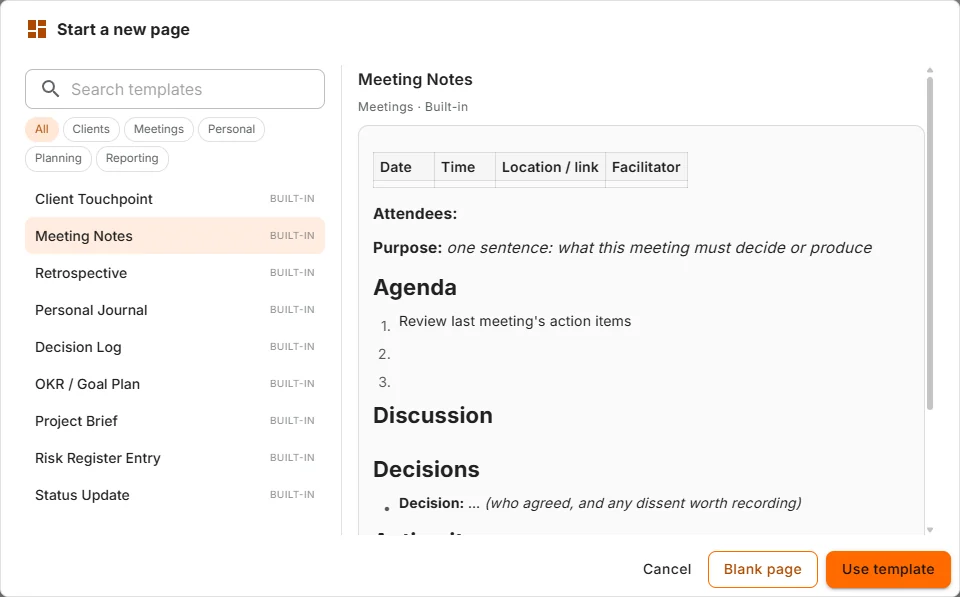Viewport: 960px width, 597px height.
Task: Show only Reporting templates
Action: (x=132, y=159)
